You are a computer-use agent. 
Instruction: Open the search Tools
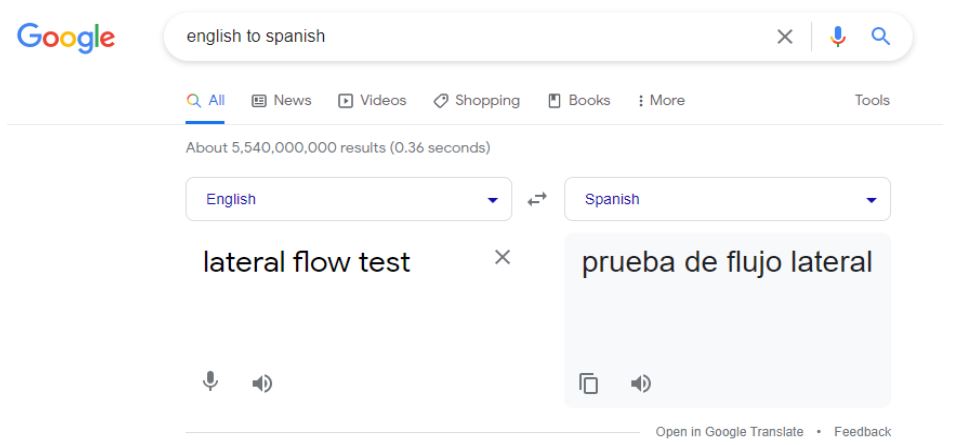(872, 101)
